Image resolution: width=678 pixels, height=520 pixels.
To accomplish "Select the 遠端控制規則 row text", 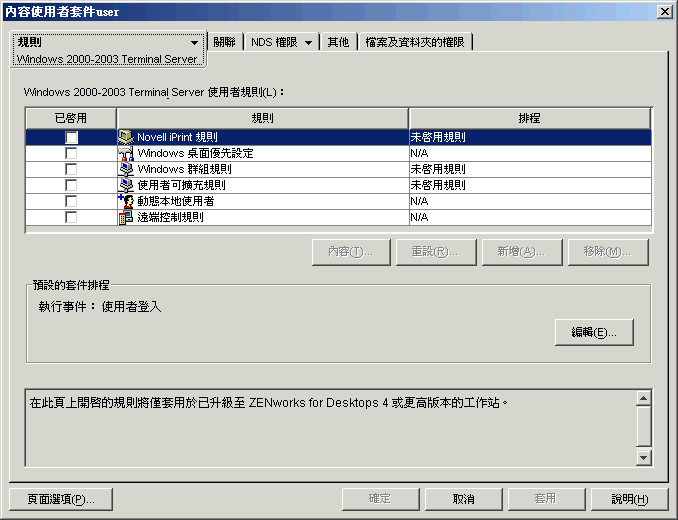I will (170, 217).
